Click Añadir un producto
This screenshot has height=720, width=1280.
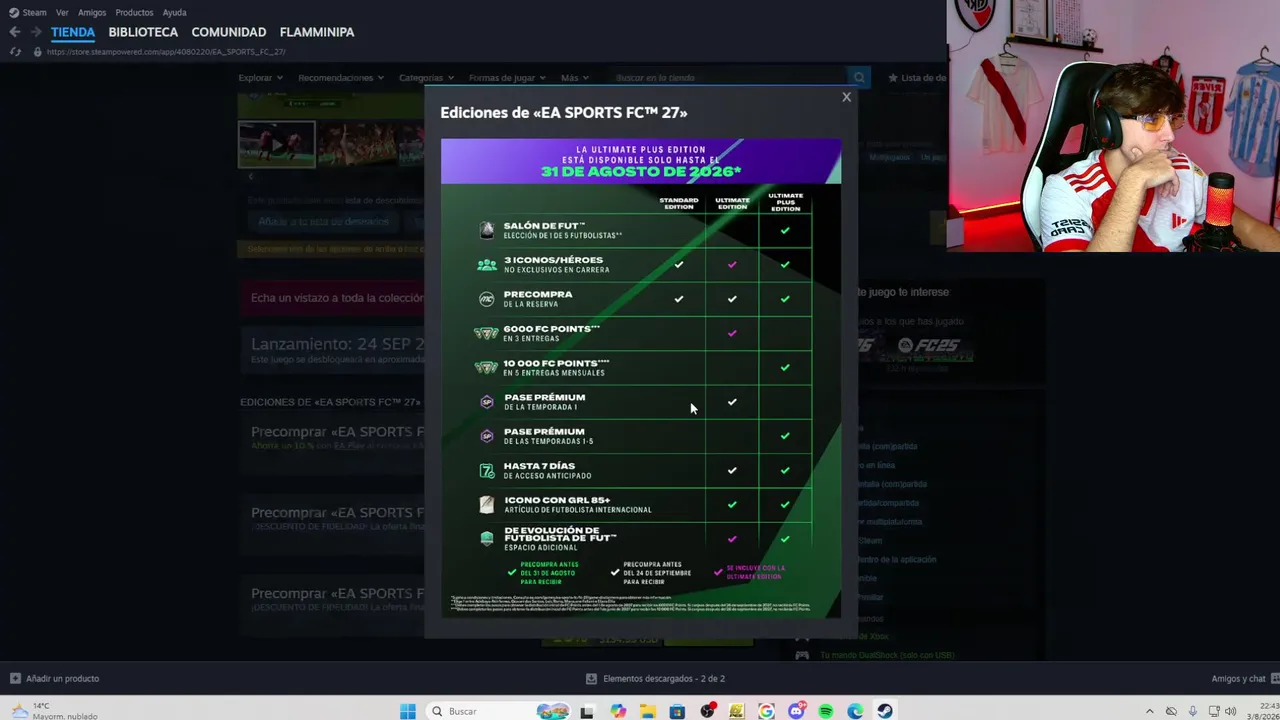click(62, 679)
